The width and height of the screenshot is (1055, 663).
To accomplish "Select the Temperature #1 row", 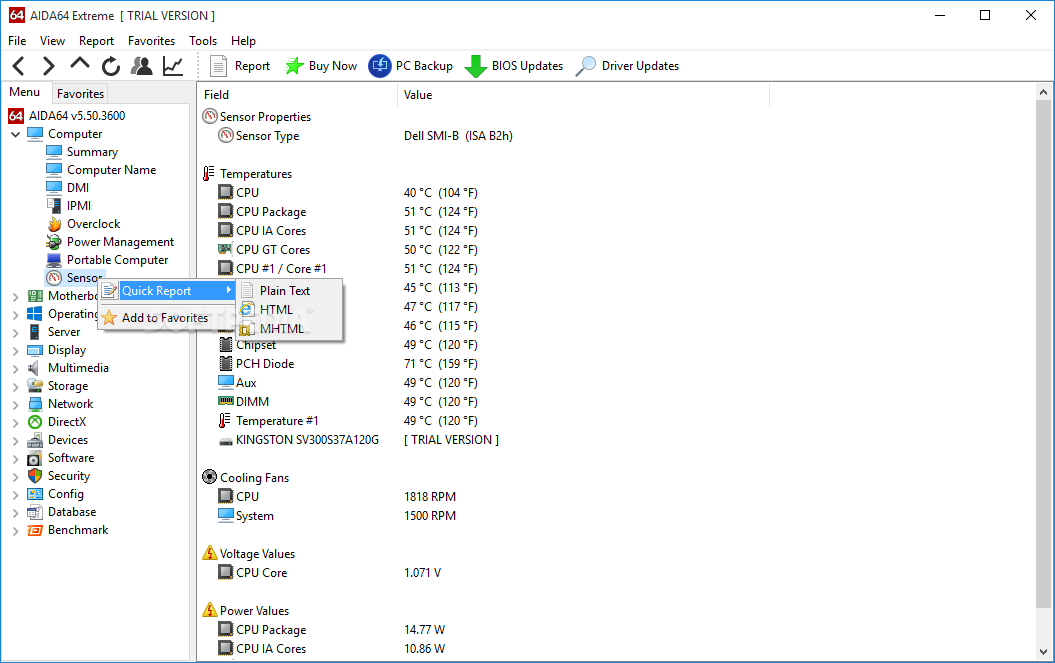I will point(350,421).
